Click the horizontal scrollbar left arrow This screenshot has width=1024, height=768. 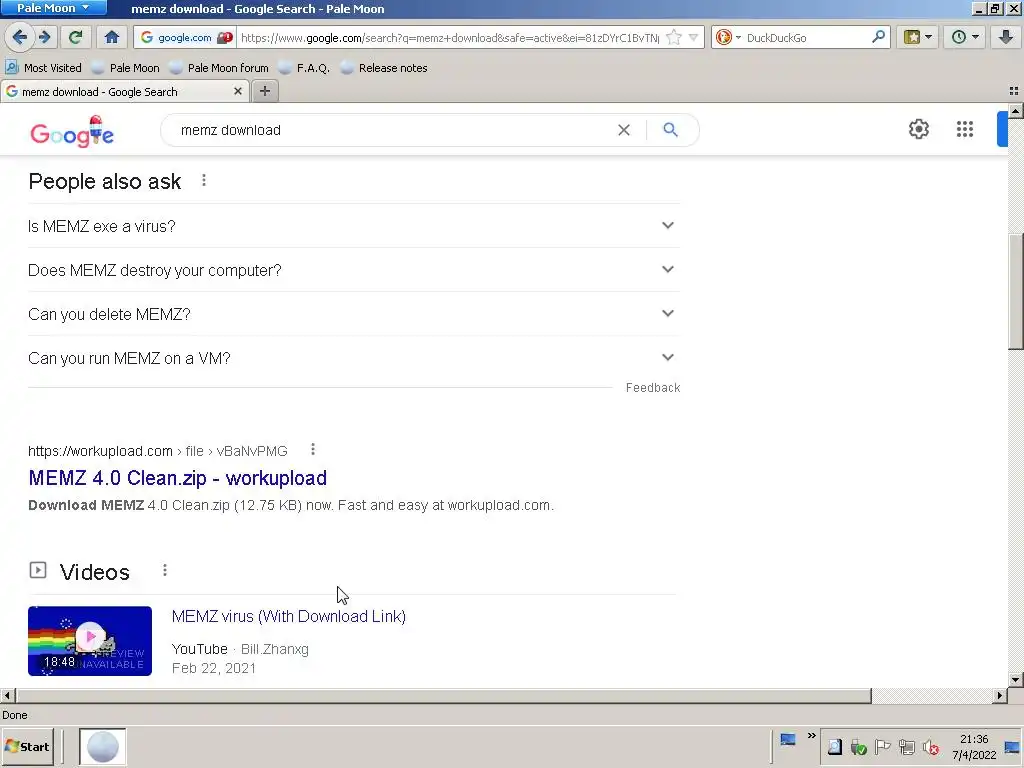coord(7,696)
